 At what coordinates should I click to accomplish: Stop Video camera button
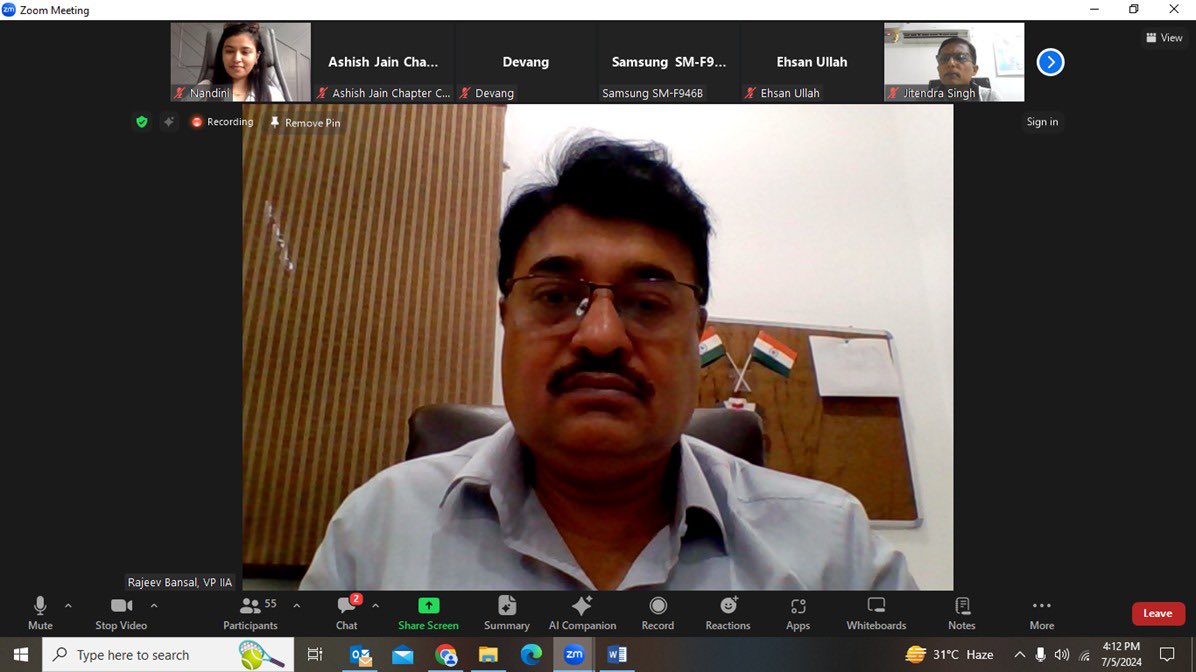pyautogui.click(x=121, y=613)
